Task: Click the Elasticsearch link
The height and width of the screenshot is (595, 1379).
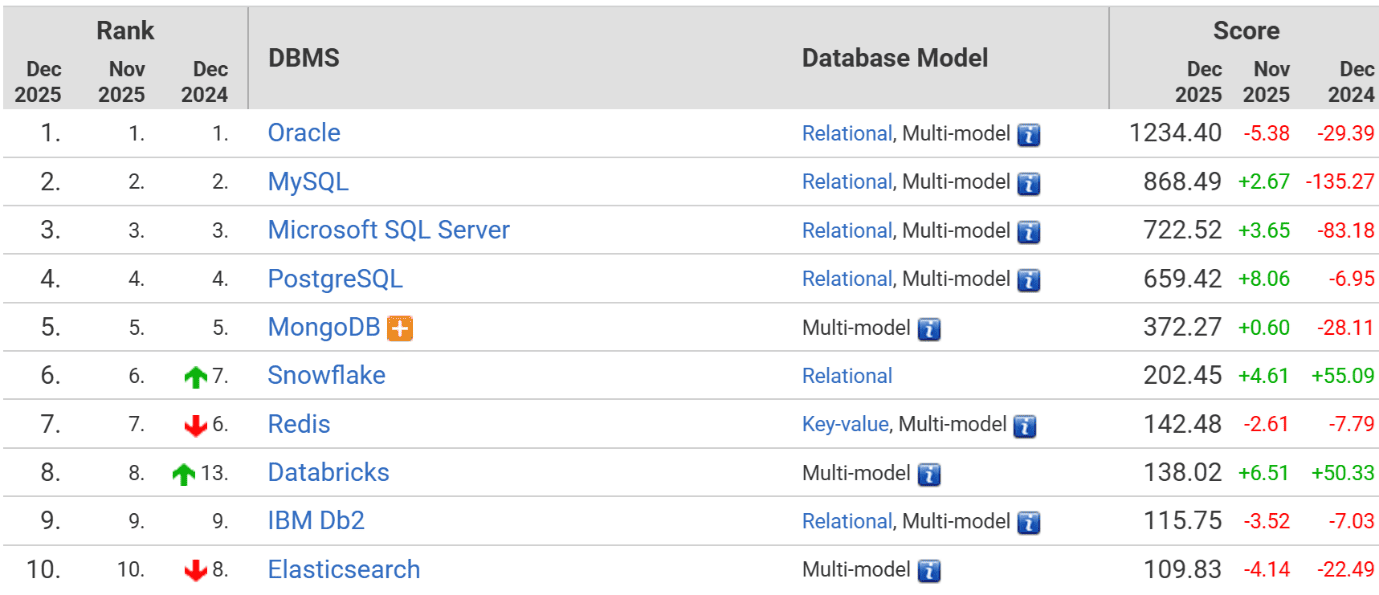Action: pos(344,570)
